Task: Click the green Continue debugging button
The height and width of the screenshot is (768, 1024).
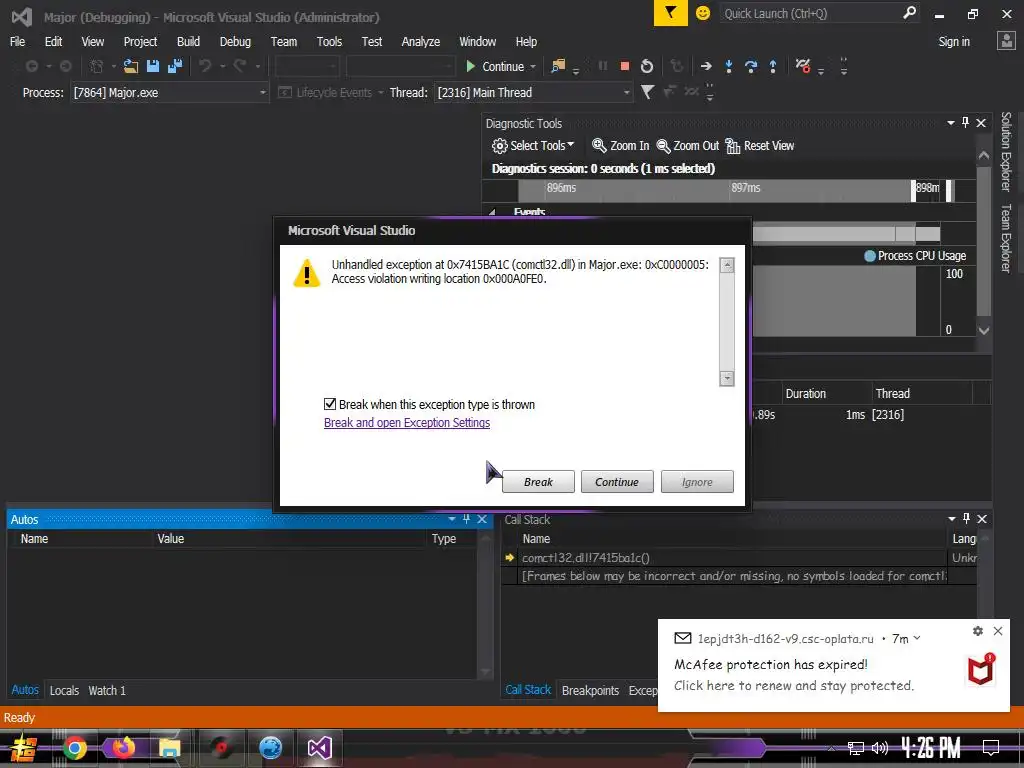Action: (x=495, y=67)
